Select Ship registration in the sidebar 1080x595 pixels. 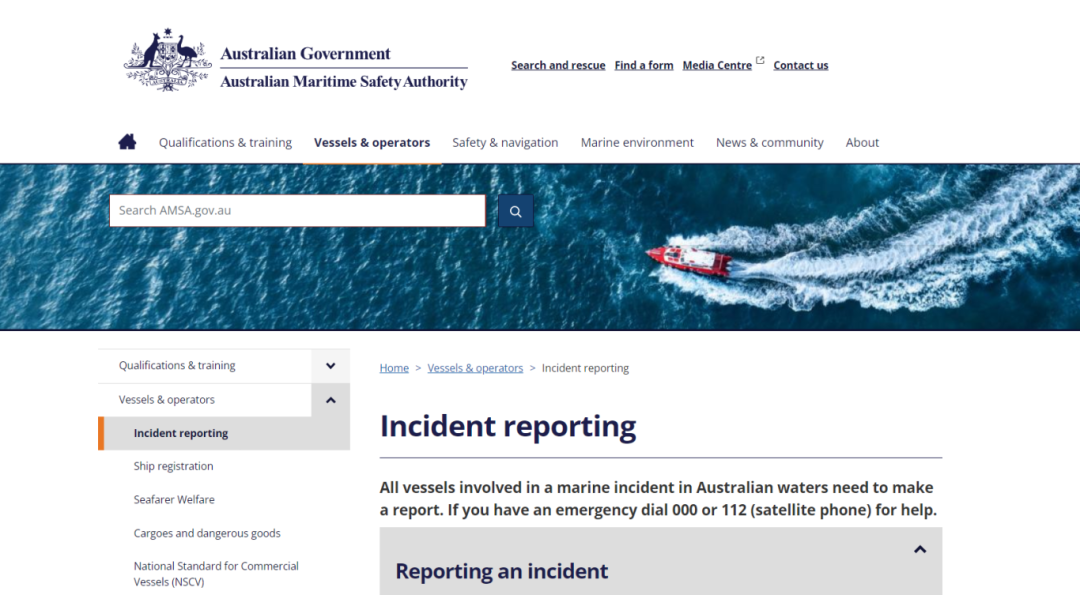(174, 466)
